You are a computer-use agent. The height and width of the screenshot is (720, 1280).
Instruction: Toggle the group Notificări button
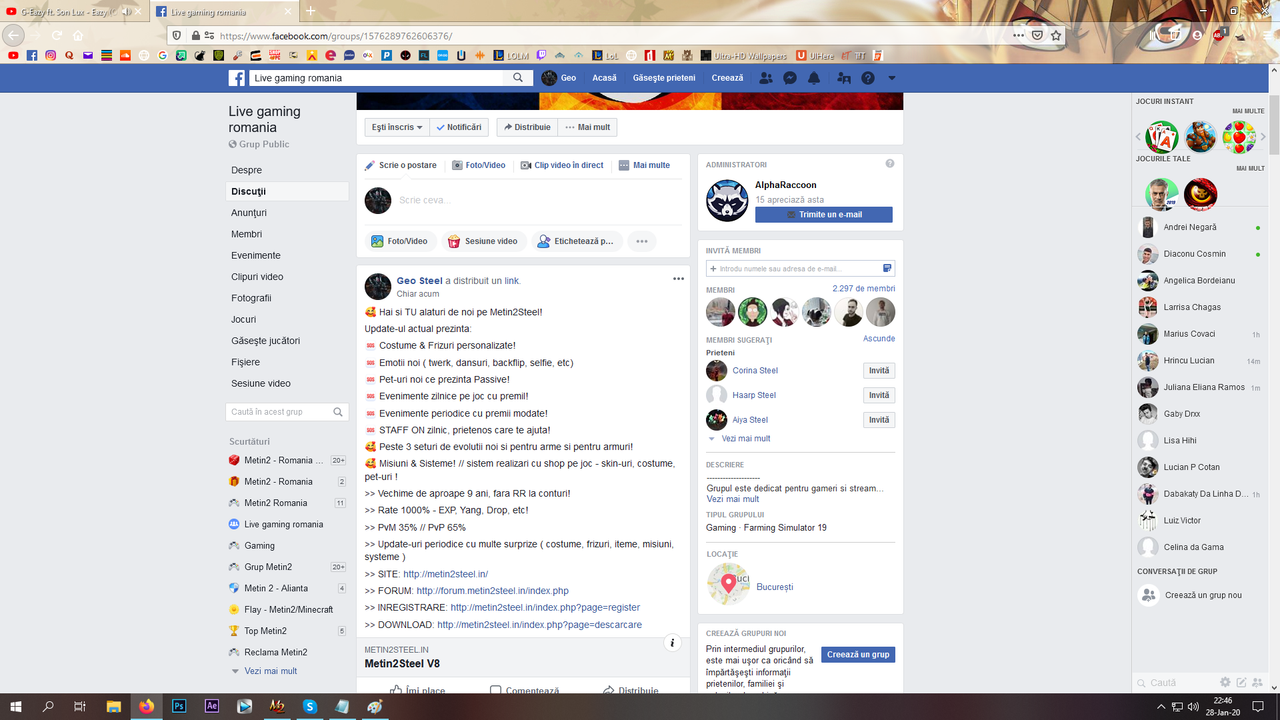pyautogui.click(x=459, y=127)
